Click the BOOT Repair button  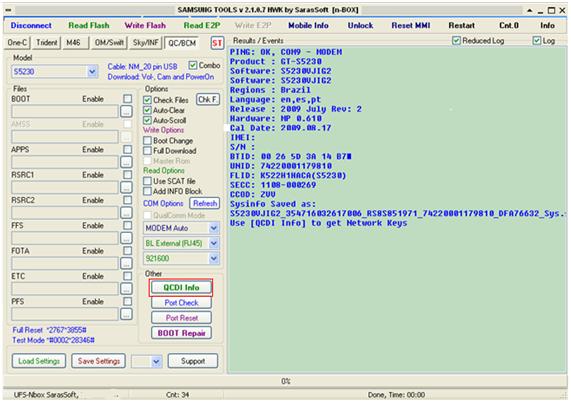pyautogui.click(x=181, y=333)
